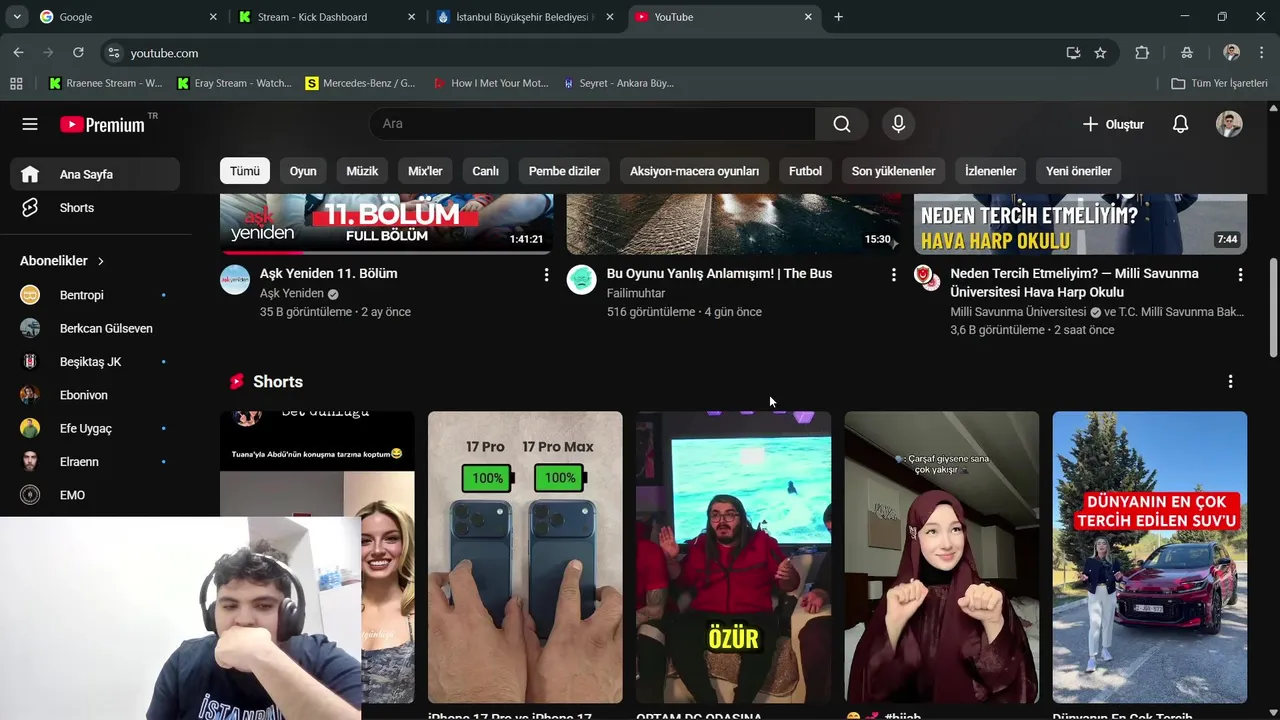Select the Müzik filter chip
1280x720 pixels.
tap(362, 171)
